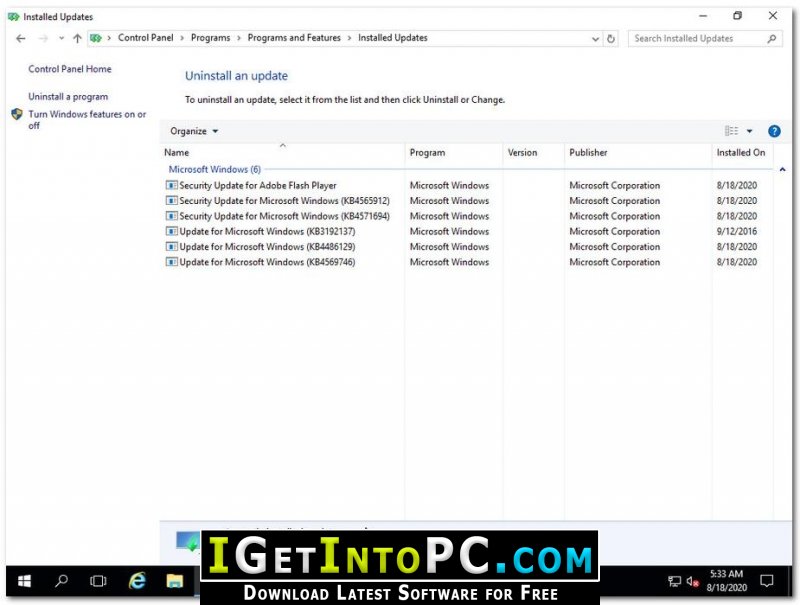The height and width of the screenshot is (605, 800).
Task: Go back using the Back arrow
Action: (x=20, y=38)
